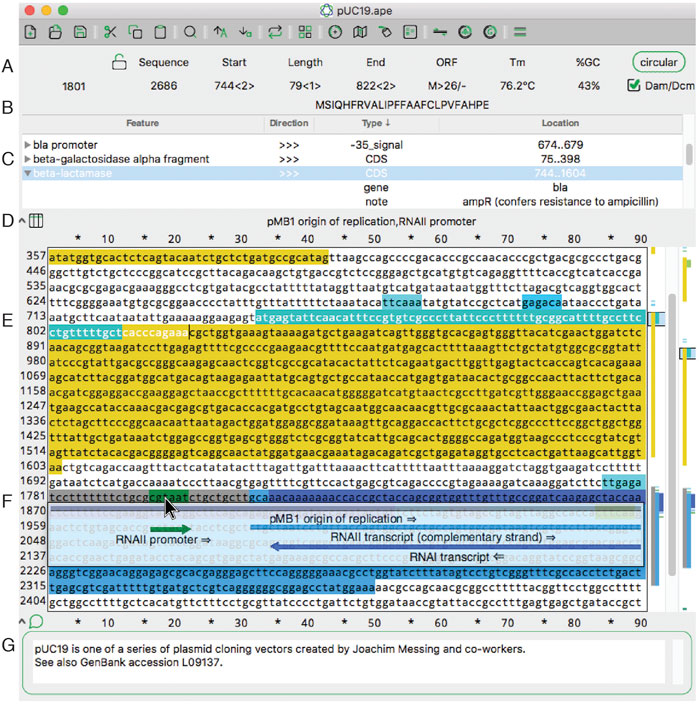699x704 pixels.
Task: Click the End value 822<2>
Action: point(376,86)
